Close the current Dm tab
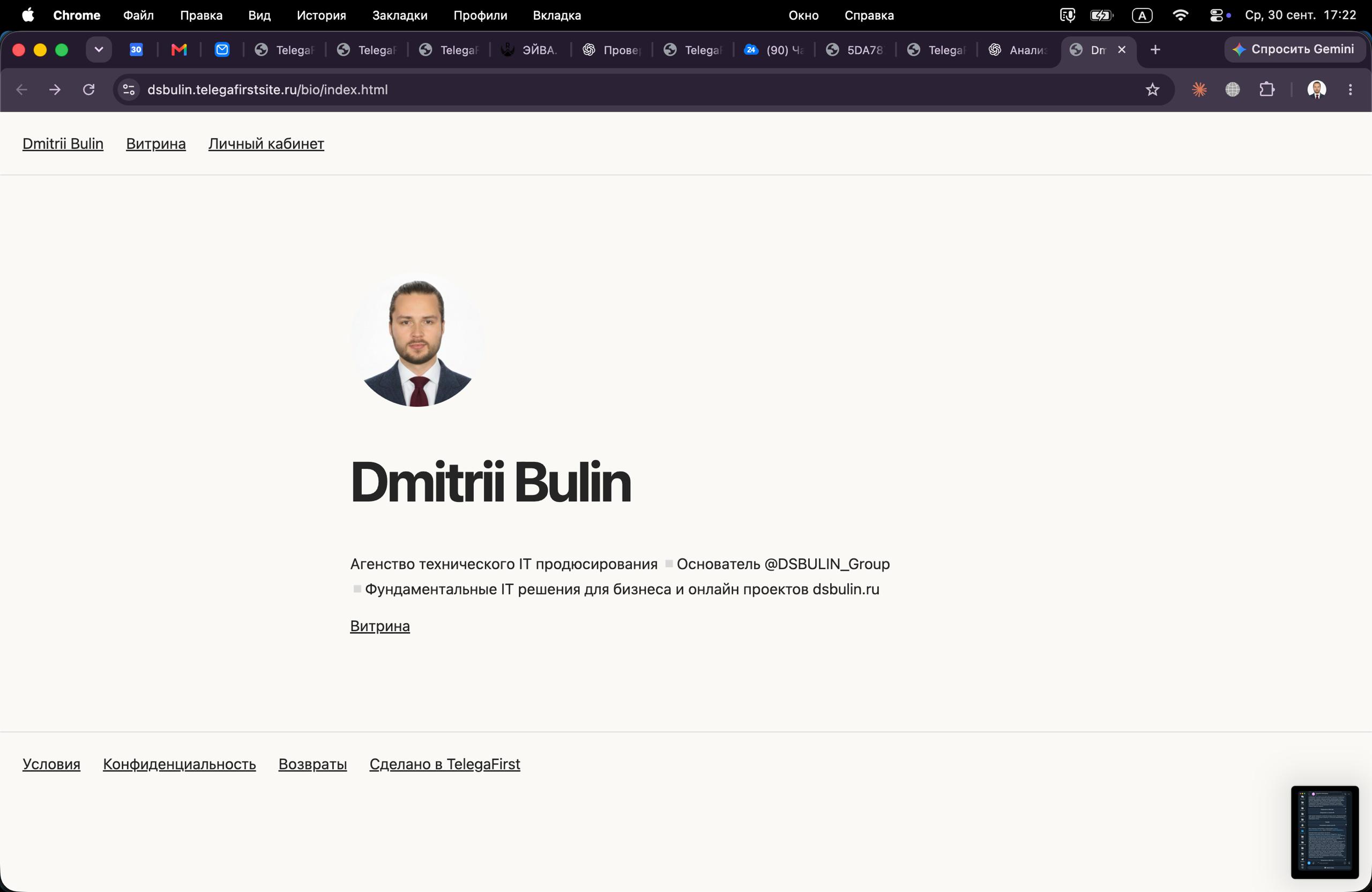 pos(1122,50)
